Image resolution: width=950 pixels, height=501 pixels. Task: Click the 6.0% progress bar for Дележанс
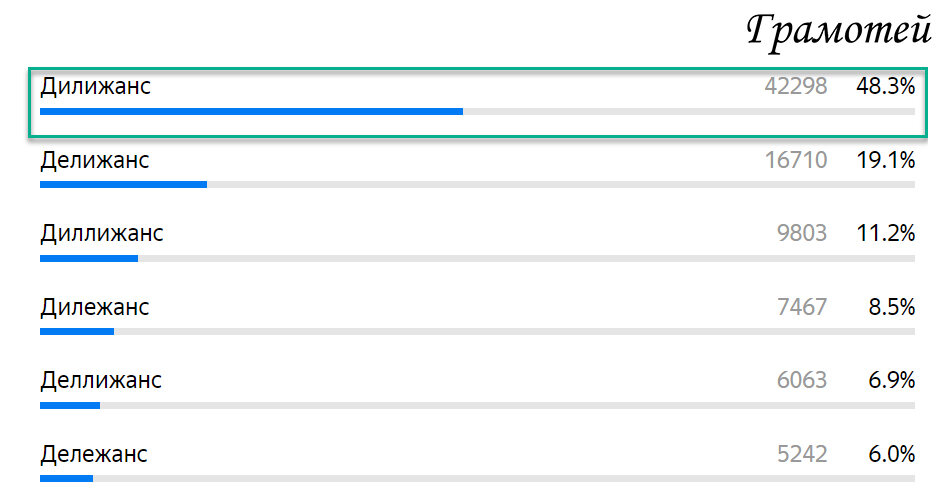click(477, 479)
